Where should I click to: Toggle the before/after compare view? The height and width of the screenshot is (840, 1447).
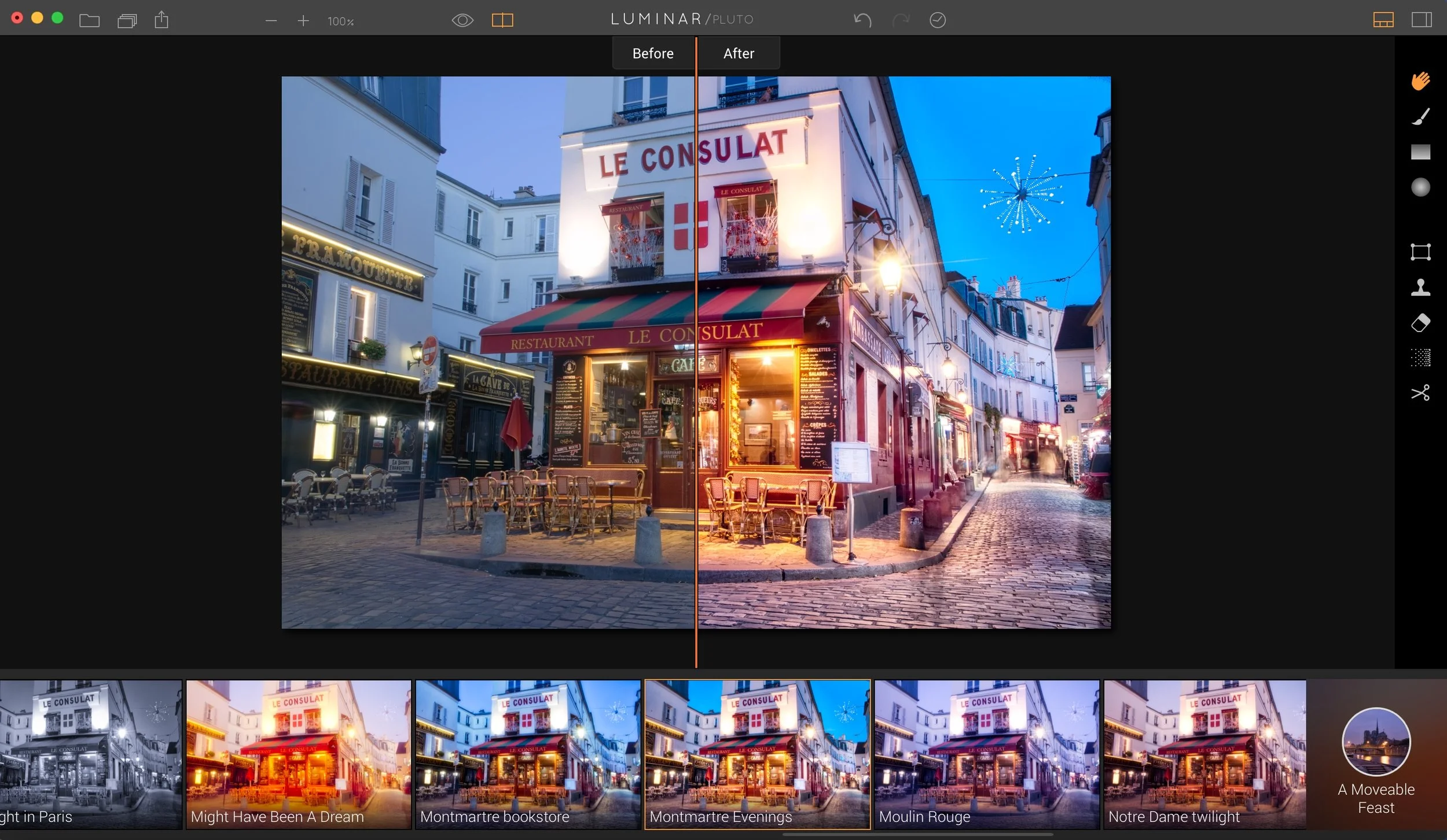point(502,21)
